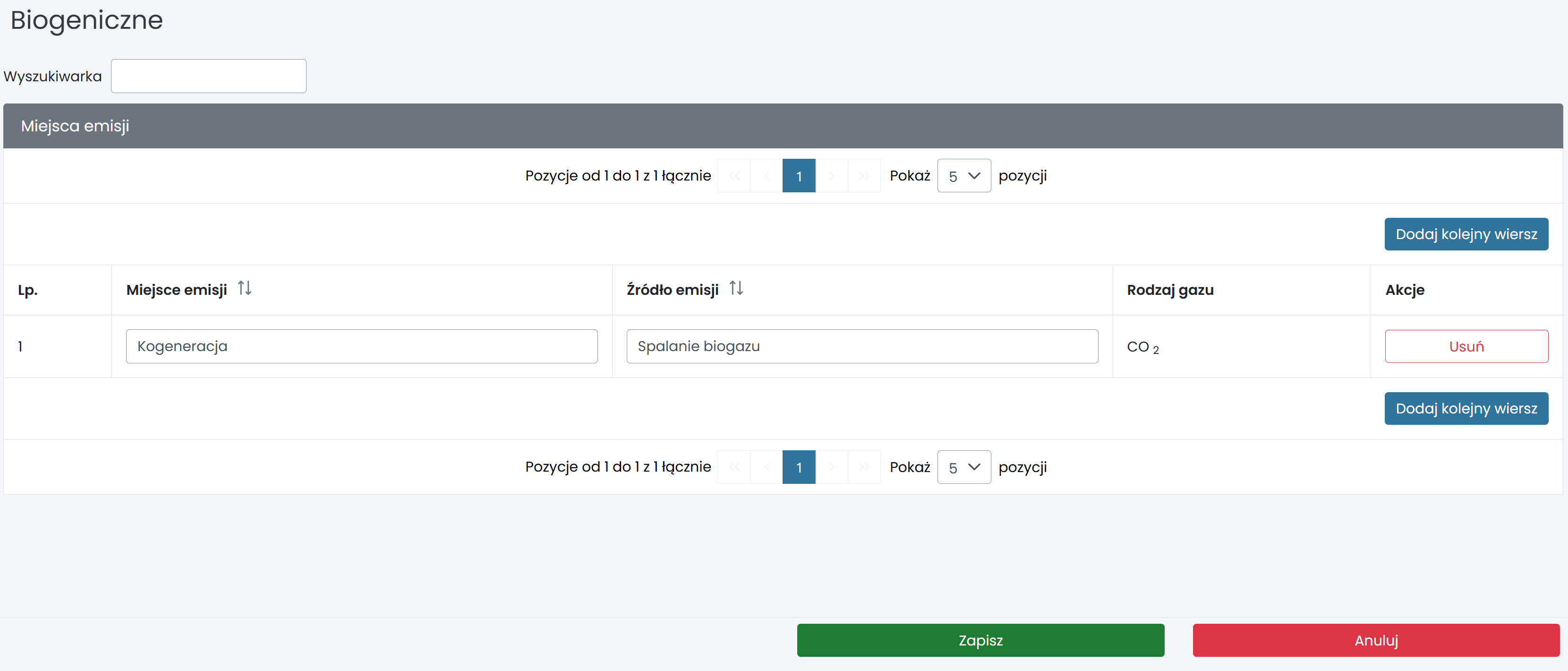Go to last page in bottom pagination

(864, 467)
